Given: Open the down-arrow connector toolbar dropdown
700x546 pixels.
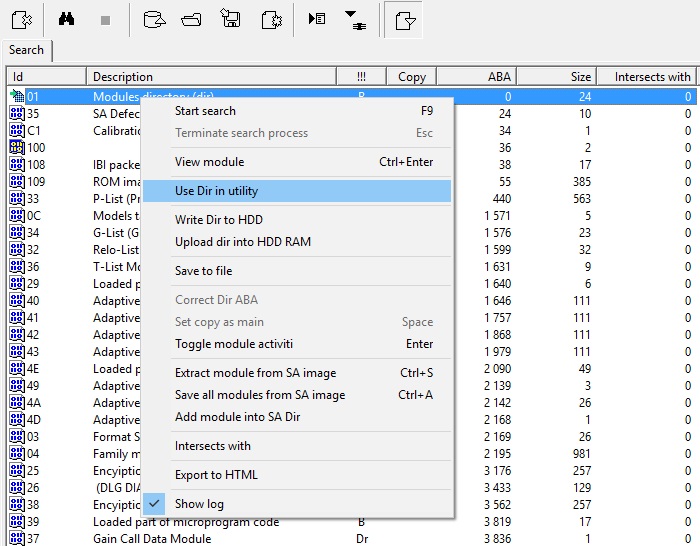Looking at the screenshot, I should pyautogui.click(x=354, y=19).
